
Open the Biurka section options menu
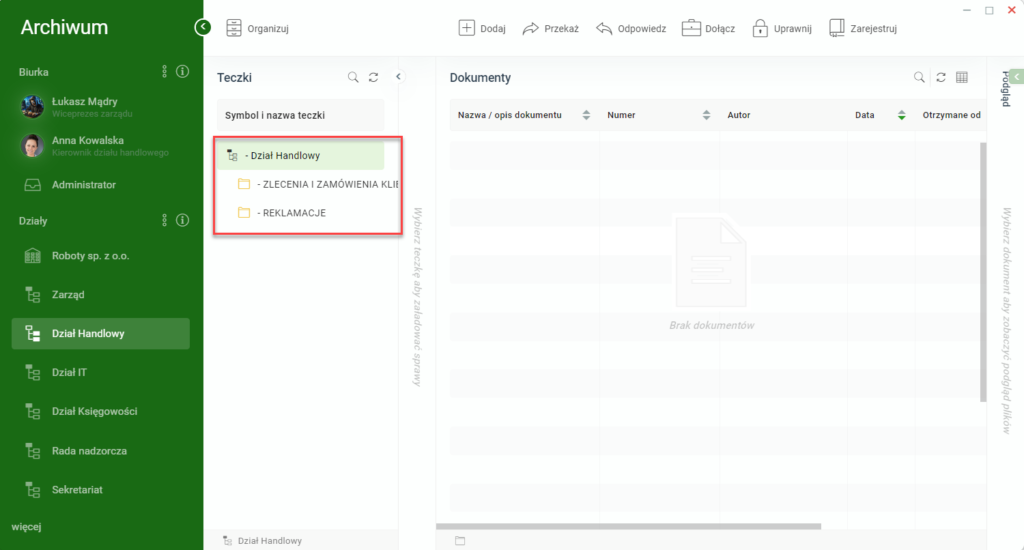(165, 72)
